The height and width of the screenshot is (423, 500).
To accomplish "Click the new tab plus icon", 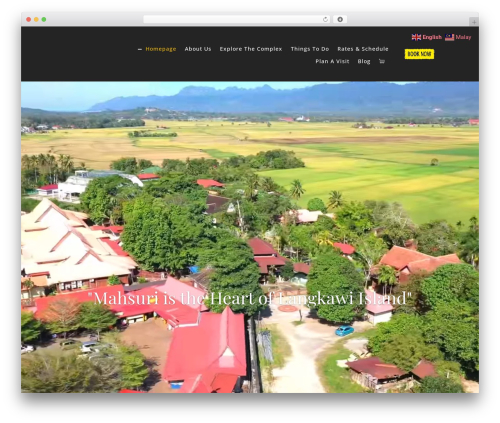I will [474, 22].
